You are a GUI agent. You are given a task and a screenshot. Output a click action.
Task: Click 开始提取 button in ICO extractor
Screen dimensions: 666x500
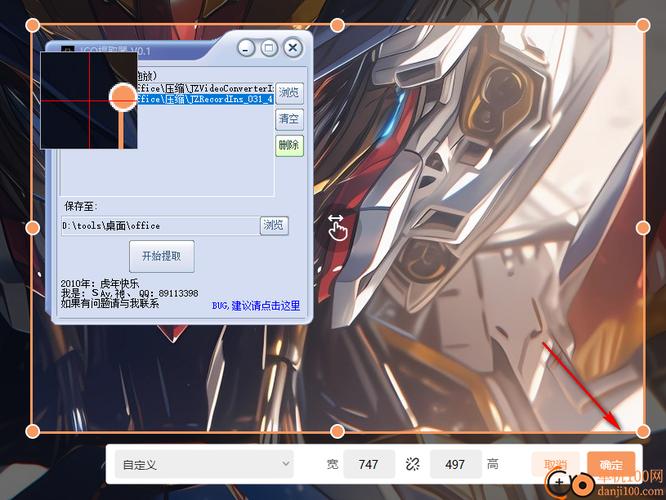[162, 256]
